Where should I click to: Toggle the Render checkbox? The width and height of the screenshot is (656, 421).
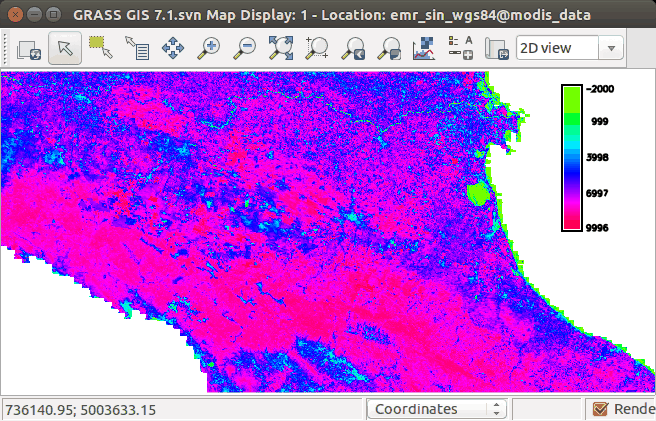pyautogui.click(x=600, y=409)
